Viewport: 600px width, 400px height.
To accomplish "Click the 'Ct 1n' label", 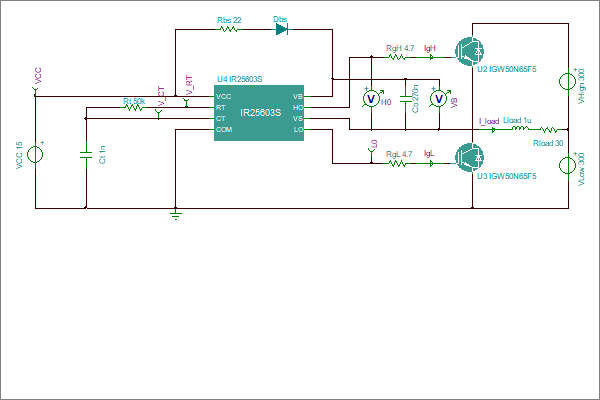I will click(102, 155).
